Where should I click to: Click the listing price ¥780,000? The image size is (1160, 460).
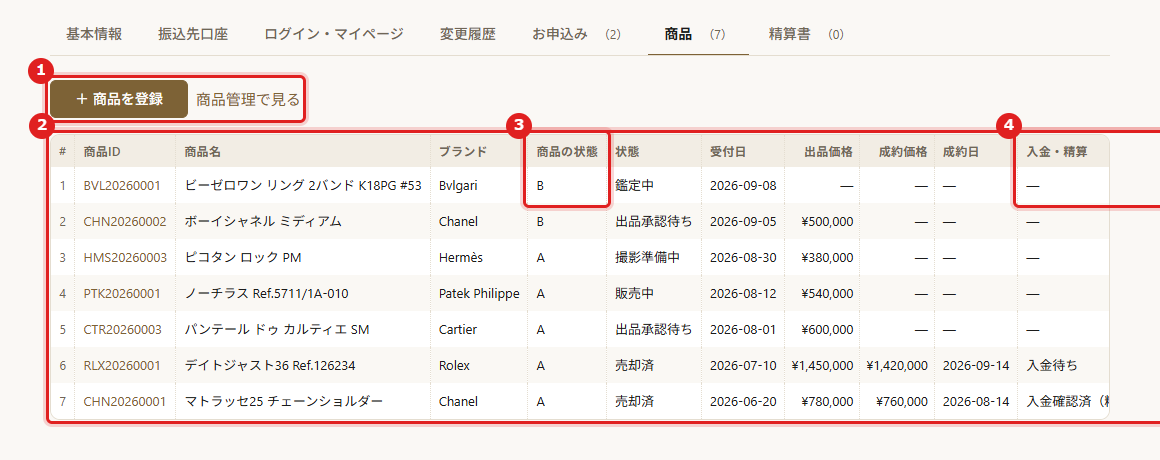click(827, 402)
